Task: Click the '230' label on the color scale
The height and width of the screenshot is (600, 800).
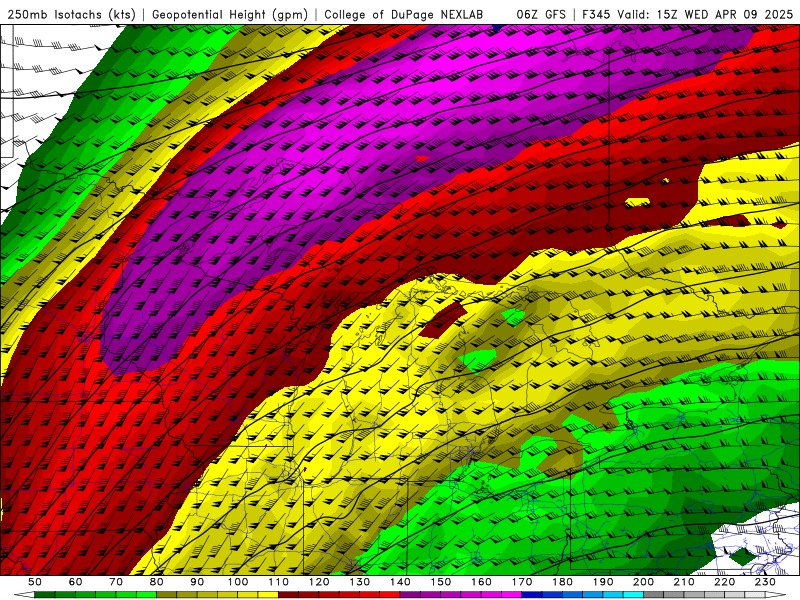Action: click(x=765, y=582)
